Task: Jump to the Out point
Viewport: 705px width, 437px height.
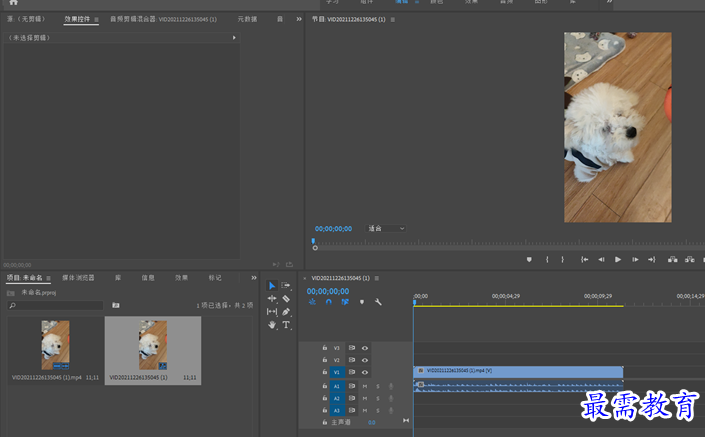Action: pos(651,259)
